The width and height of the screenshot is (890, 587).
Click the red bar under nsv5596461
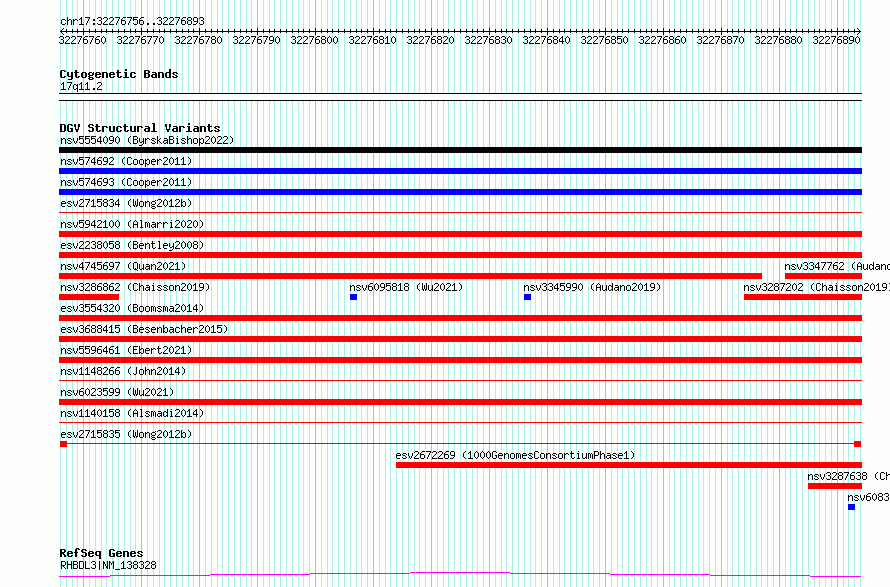[460, 360]
